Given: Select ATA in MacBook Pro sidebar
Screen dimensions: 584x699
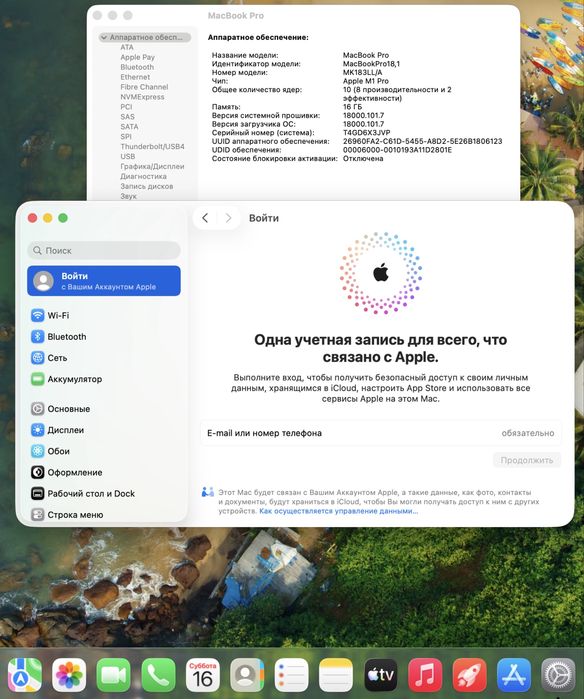Looking at the screenshot, I should pyautogui.click(x=127, y=47).
